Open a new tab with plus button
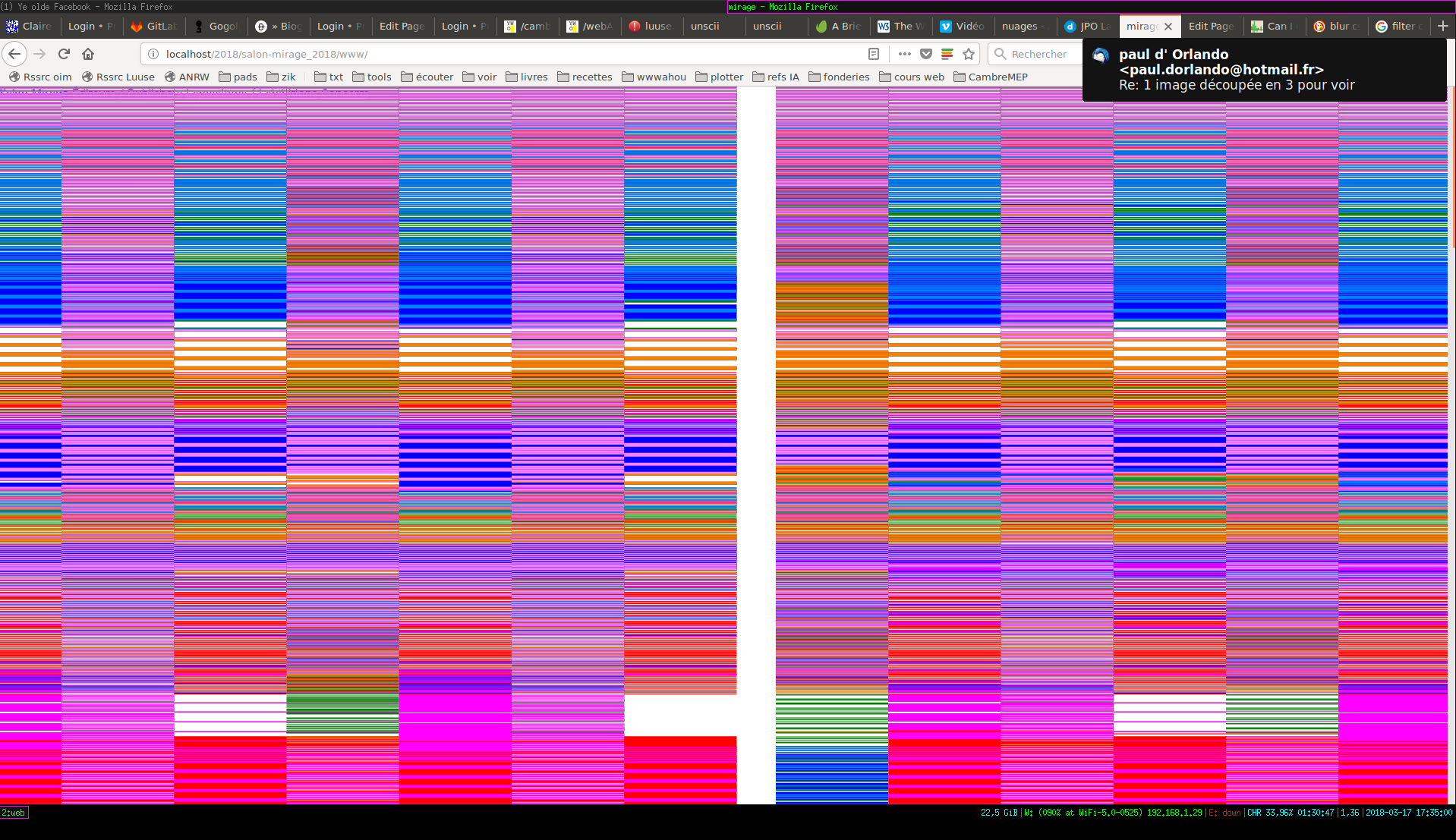 (x=1442, y=26)
